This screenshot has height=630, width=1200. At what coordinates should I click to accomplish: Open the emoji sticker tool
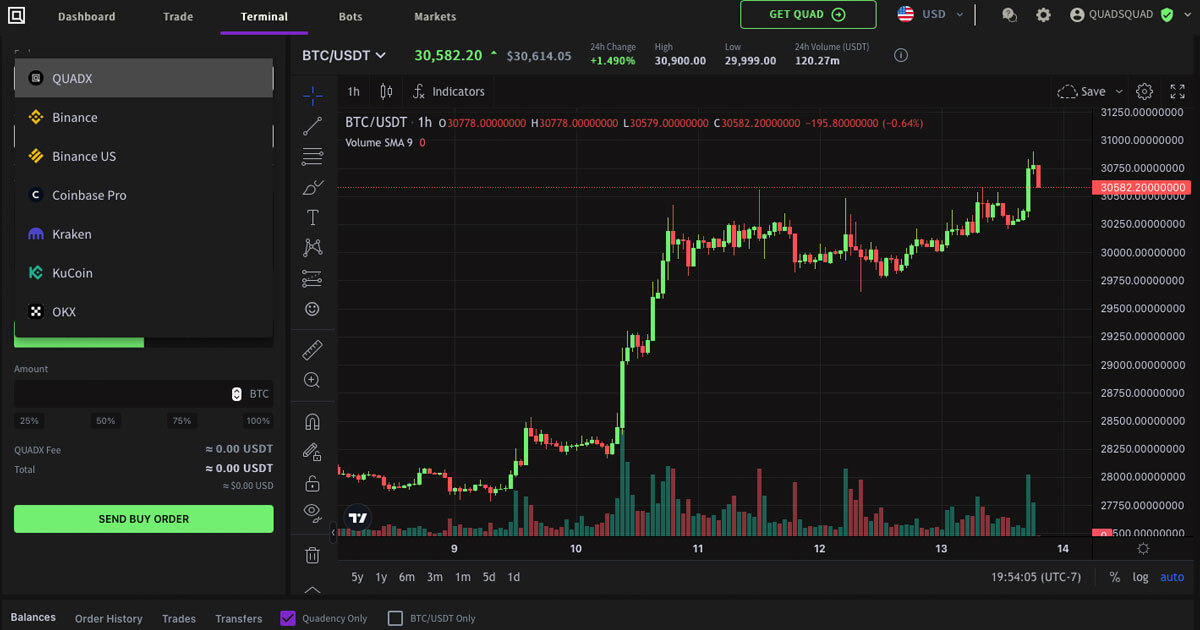point(312,309)
